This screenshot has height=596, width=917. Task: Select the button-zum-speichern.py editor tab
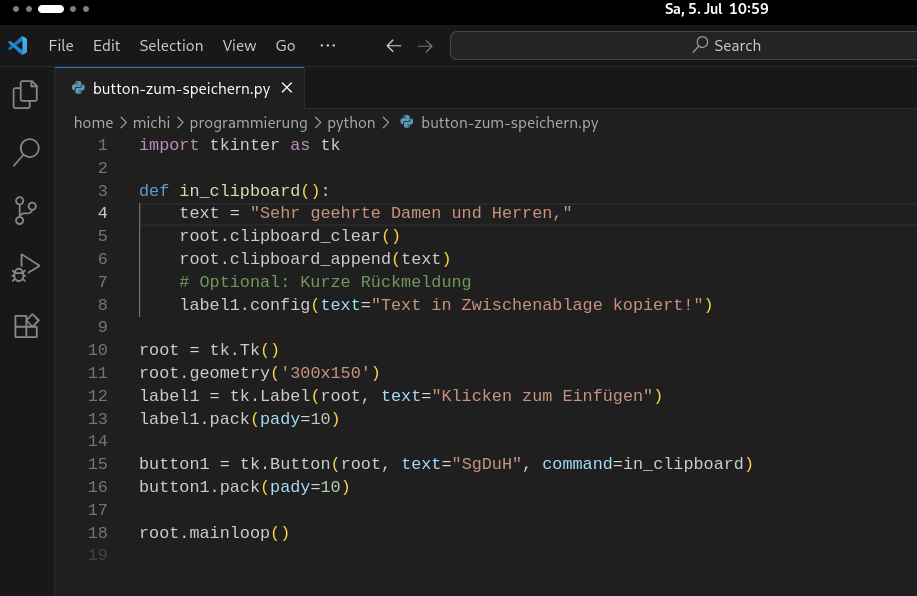point(180,88)
